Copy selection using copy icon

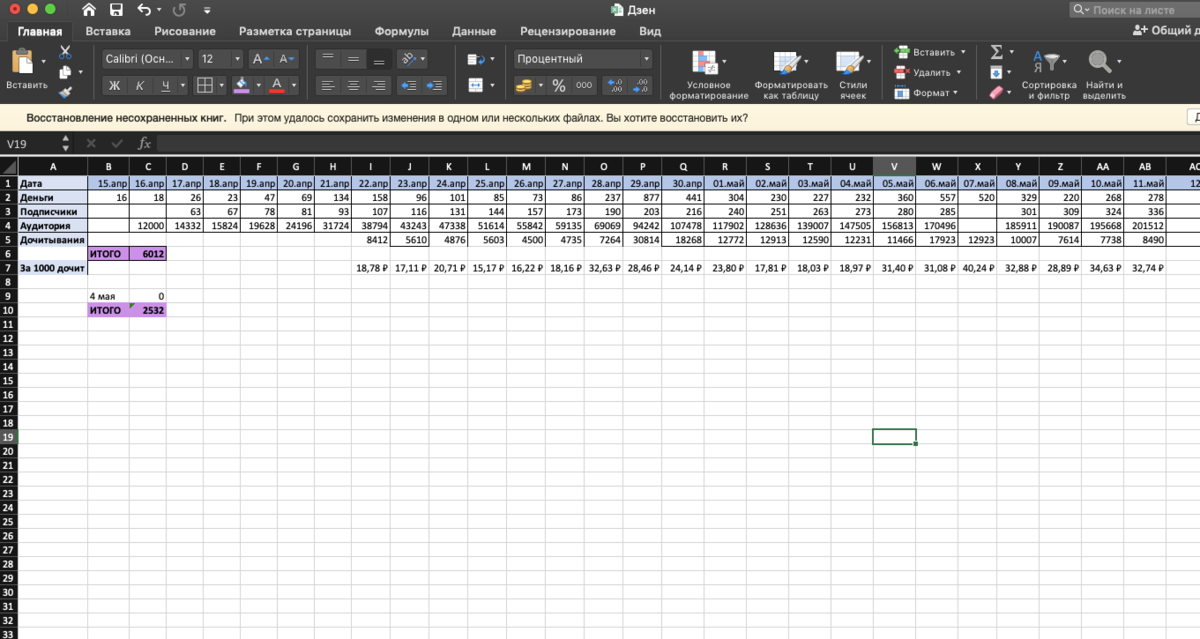(x=65, y=72)
